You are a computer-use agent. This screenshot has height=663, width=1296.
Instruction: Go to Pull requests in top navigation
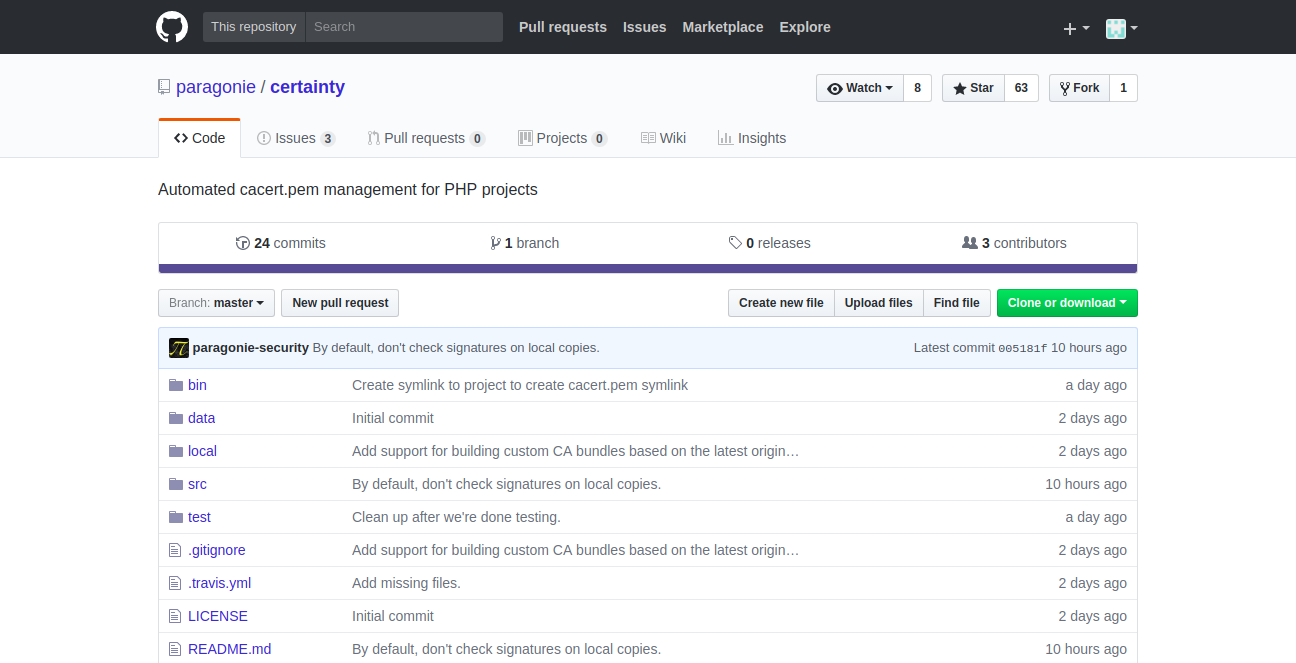(x=563, y=27)
